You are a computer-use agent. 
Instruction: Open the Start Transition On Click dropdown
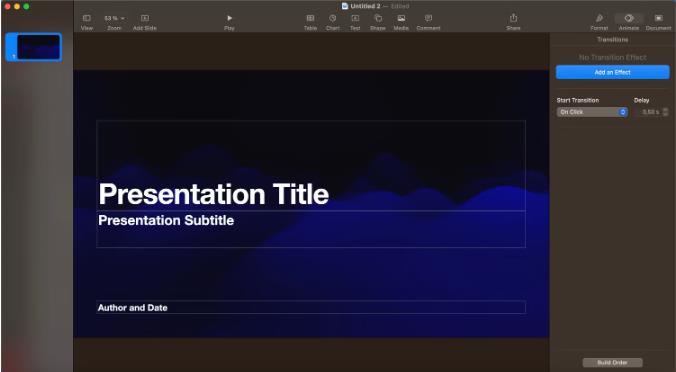click(592, 112)
